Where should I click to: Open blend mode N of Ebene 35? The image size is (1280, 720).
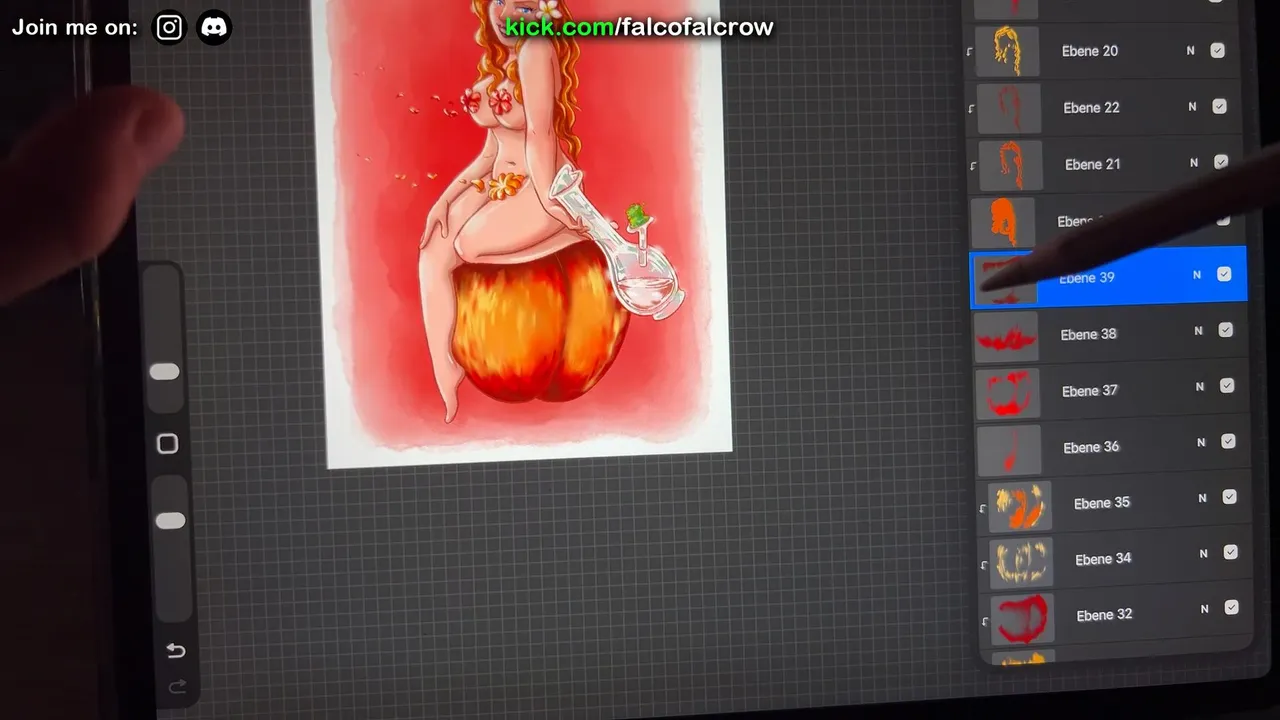tap(1202, 498)
